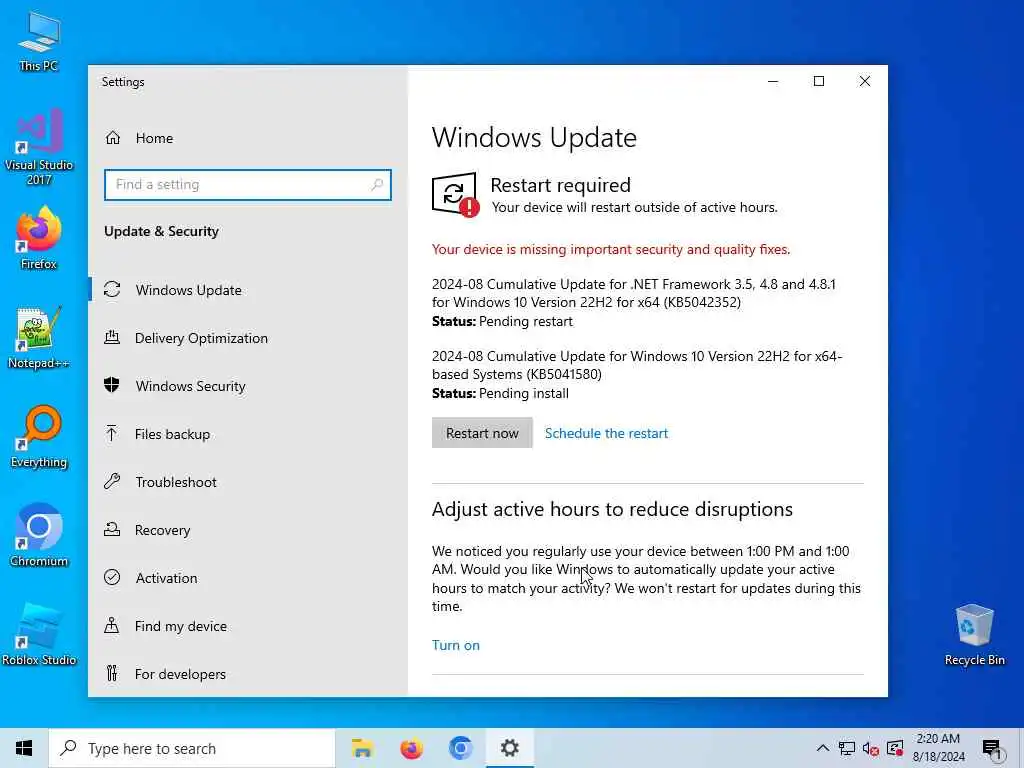Click the Recovery icon in the sidebar
1024x768 pixels.
pyautogui.click(x=112, y=529)
